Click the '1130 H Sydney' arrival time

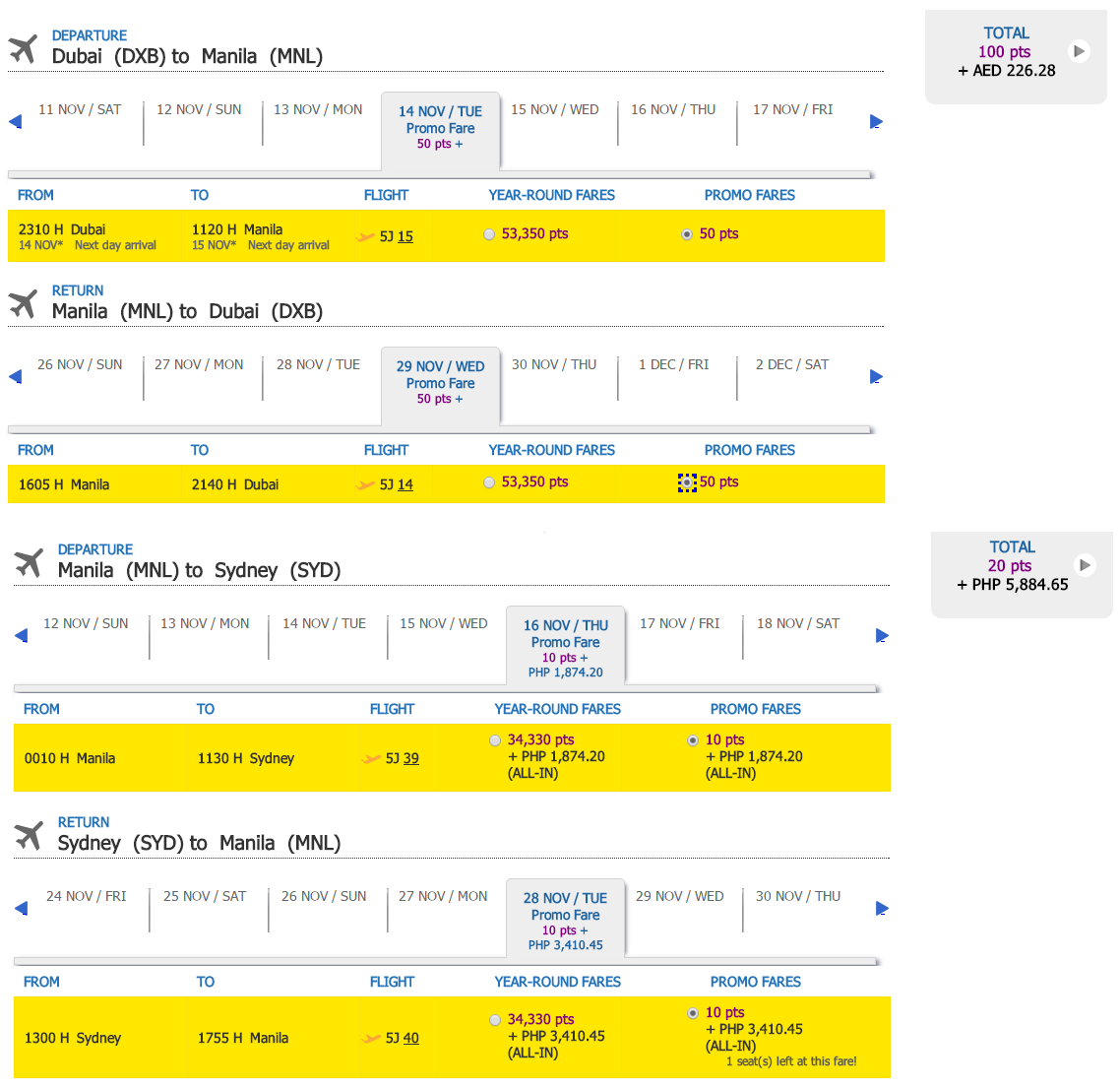point(246,758)
